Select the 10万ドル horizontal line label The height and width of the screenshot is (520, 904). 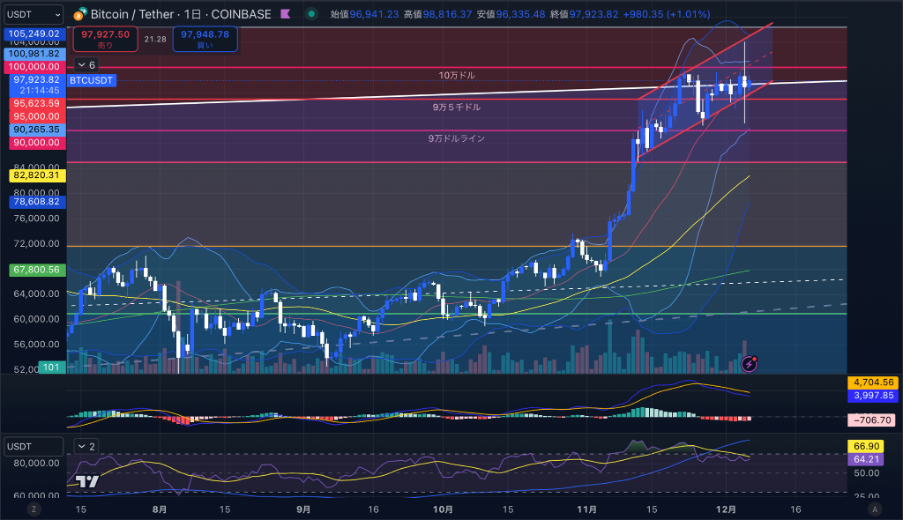(x=456, y=75)
